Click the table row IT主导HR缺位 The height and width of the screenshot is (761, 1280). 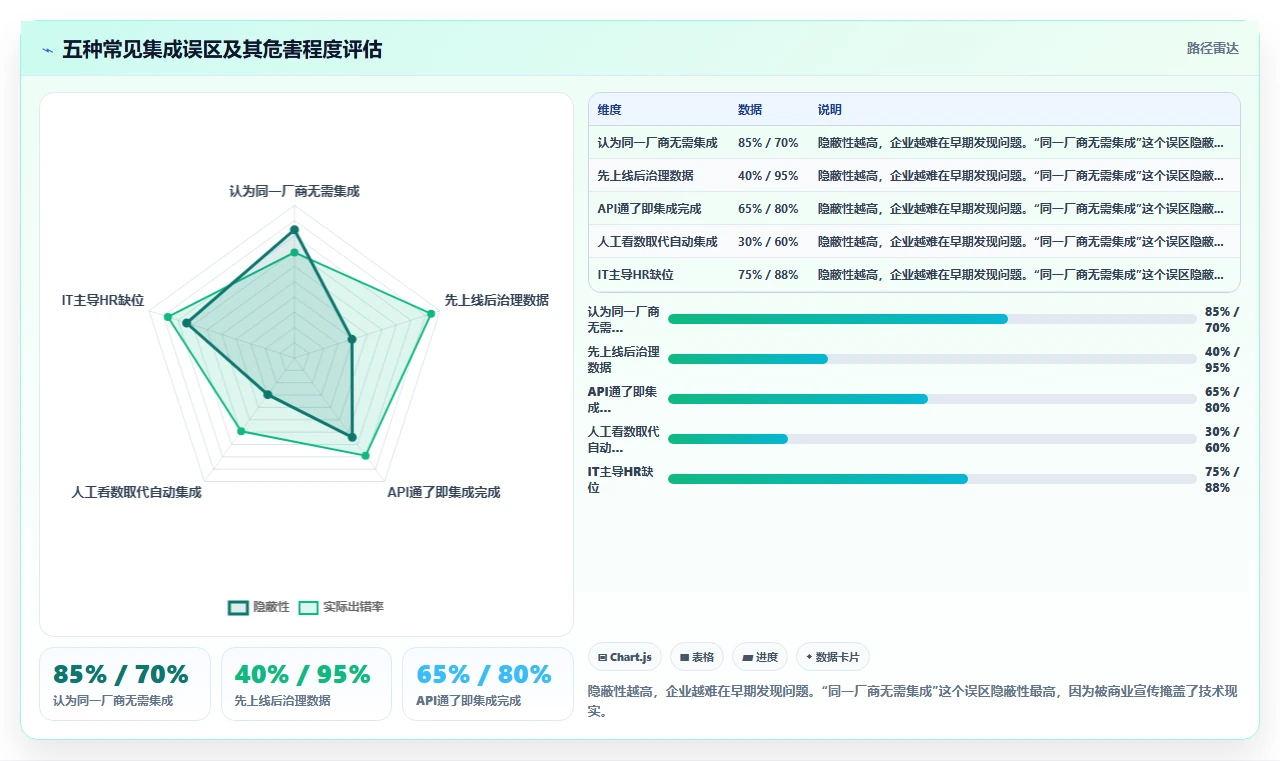(914, 274)
